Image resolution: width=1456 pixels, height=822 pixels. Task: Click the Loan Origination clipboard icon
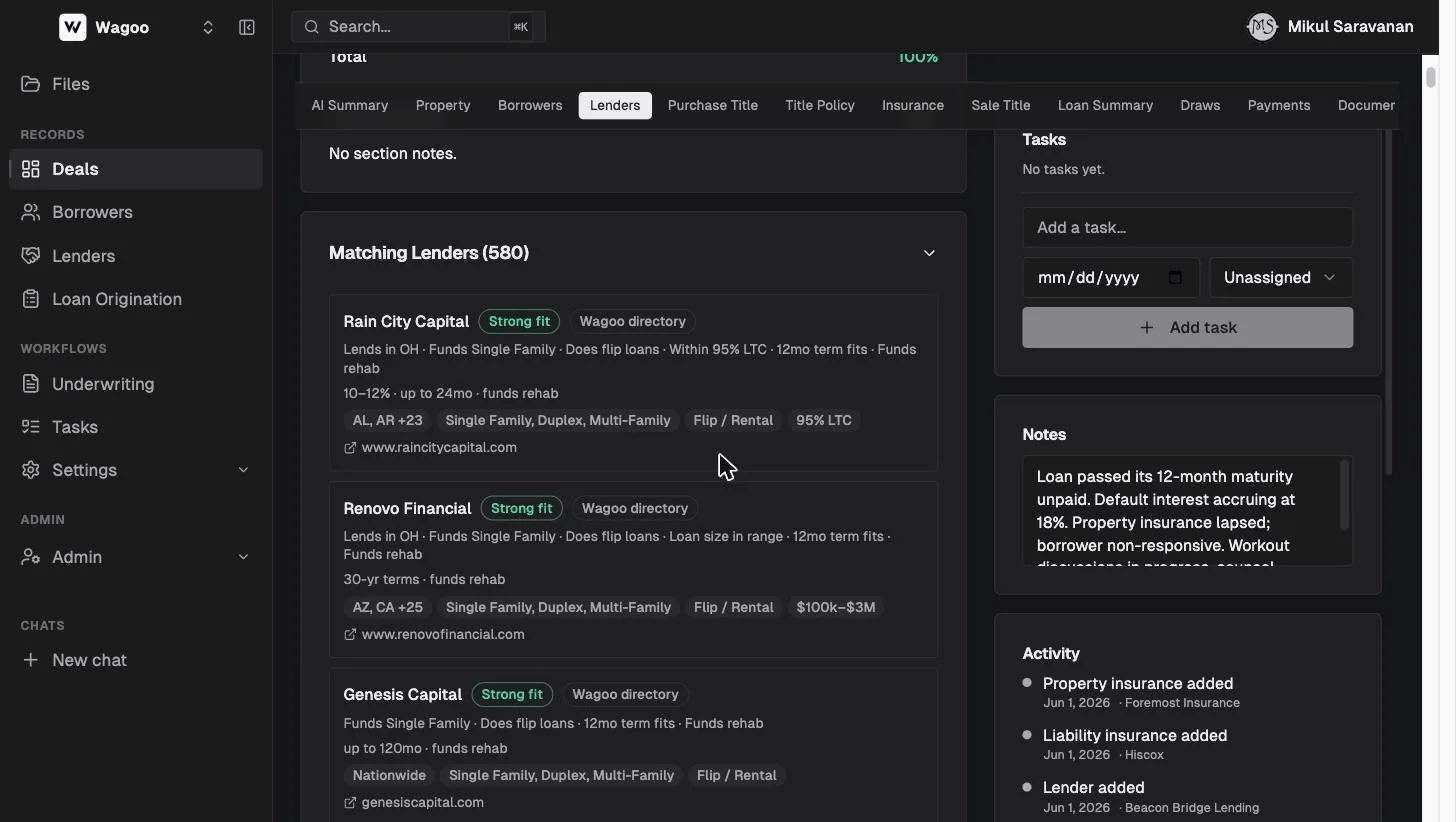coord(31,299)
